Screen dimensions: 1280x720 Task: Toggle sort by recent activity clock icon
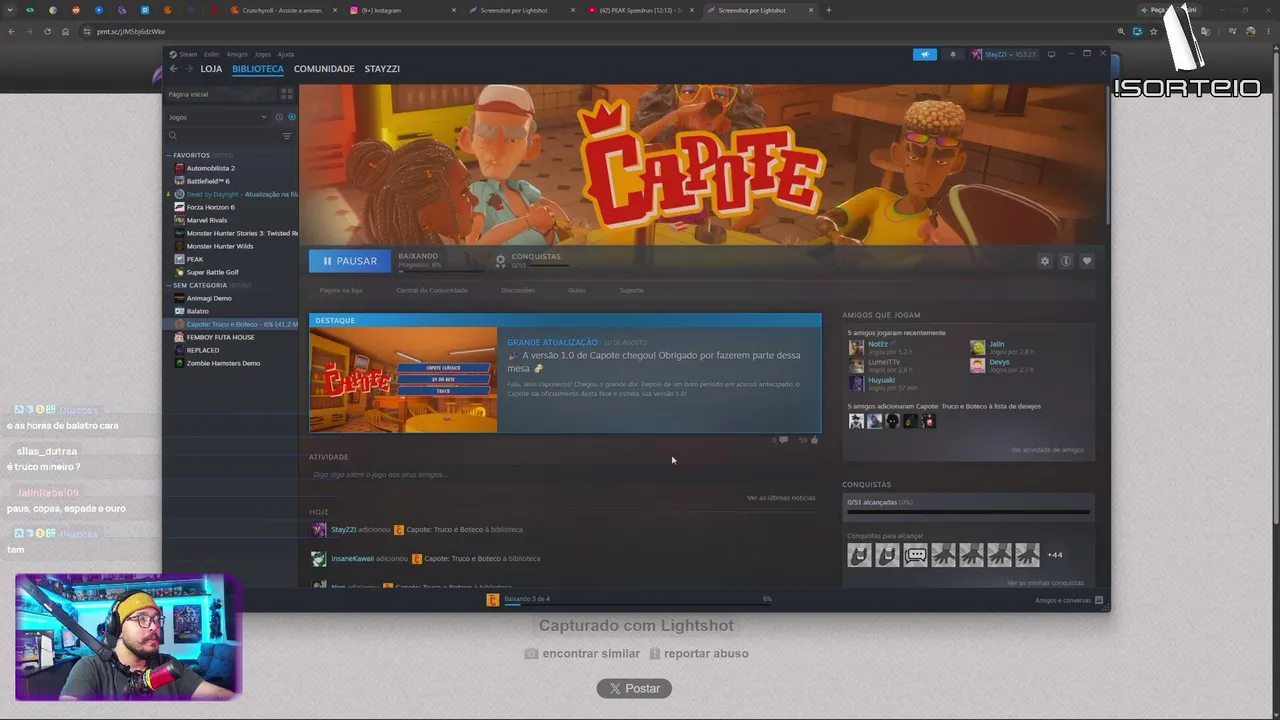279,117
